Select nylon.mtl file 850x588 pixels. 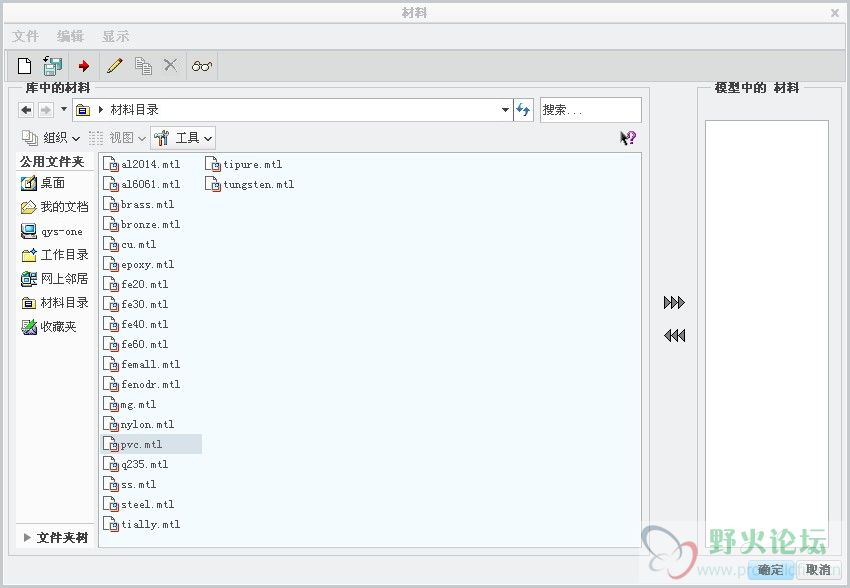pyautogui.click(x=139, y=424)
